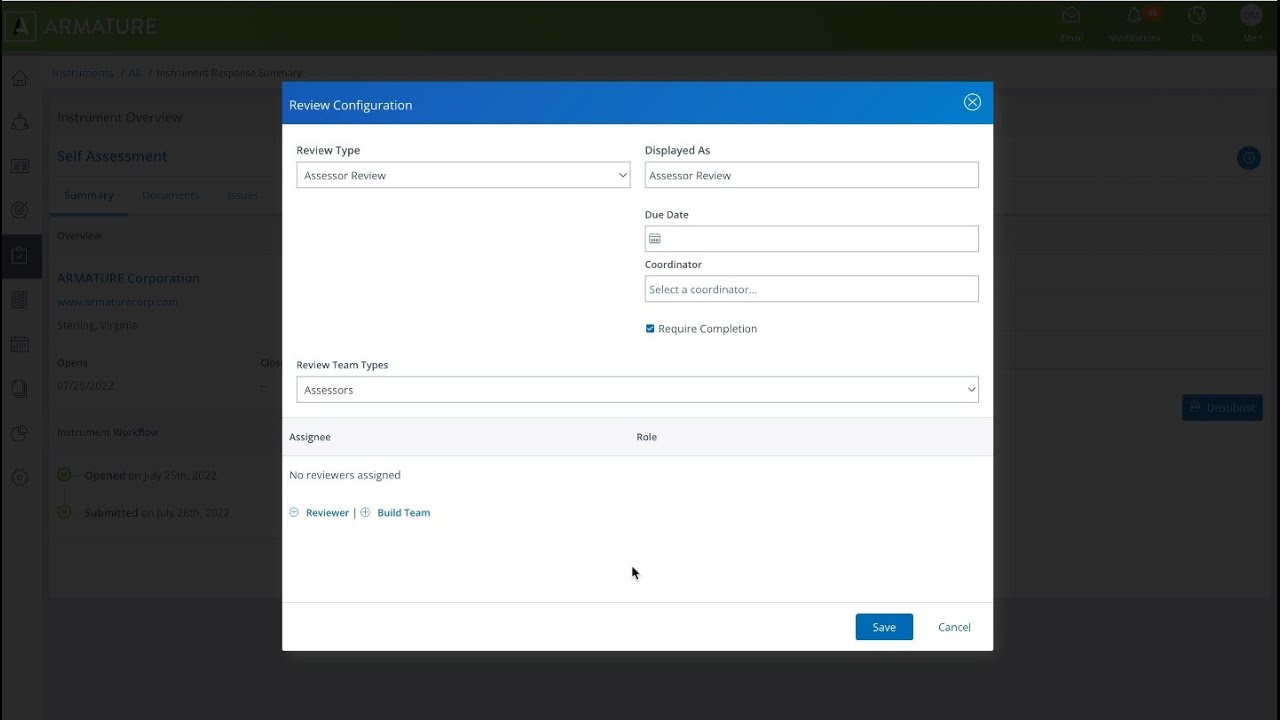Click the Self Assessment title
The image size is (1280, 720).
[x=112, y=156]
